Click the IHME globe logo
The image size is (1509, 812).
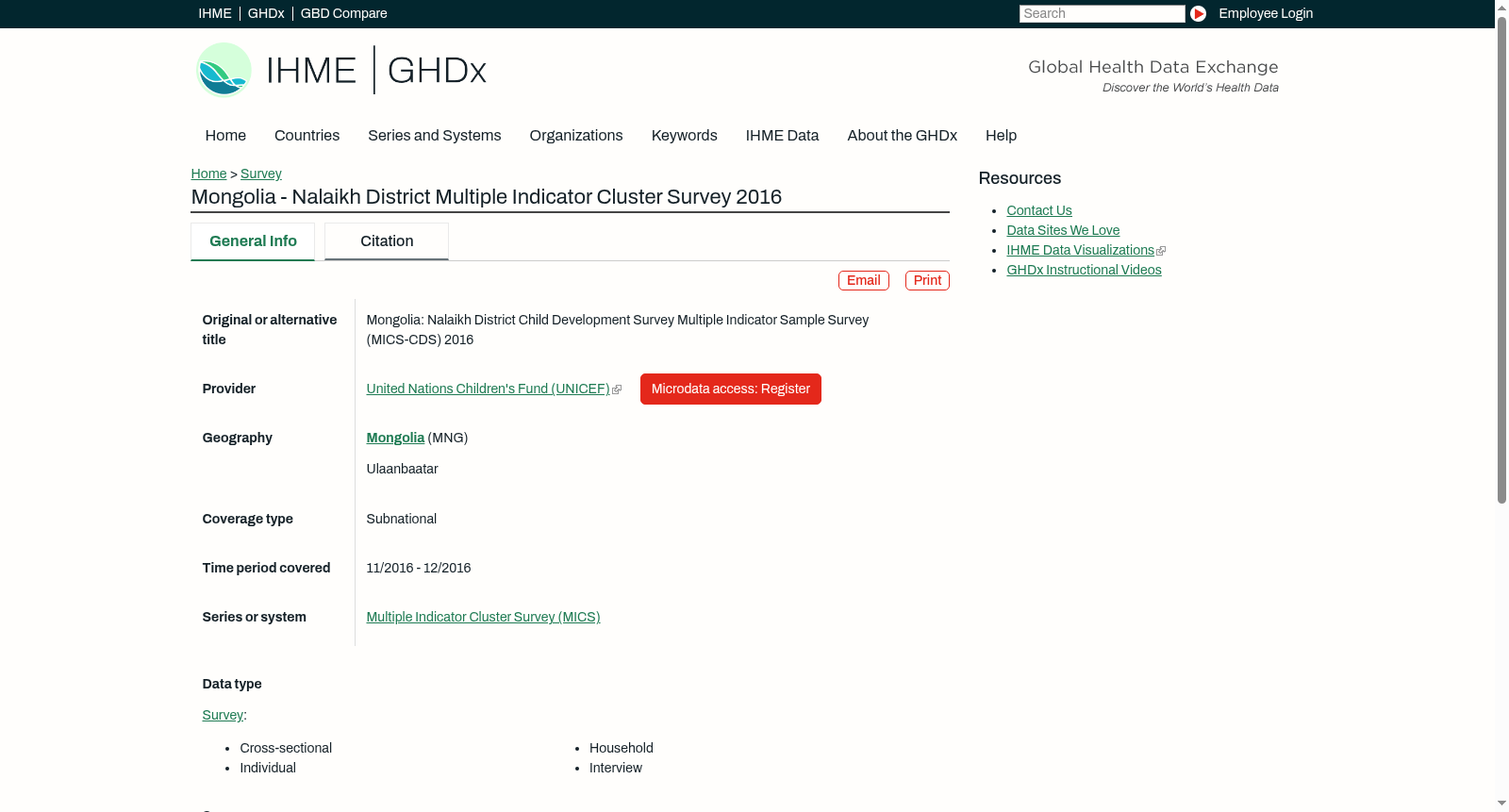[224, 70]
